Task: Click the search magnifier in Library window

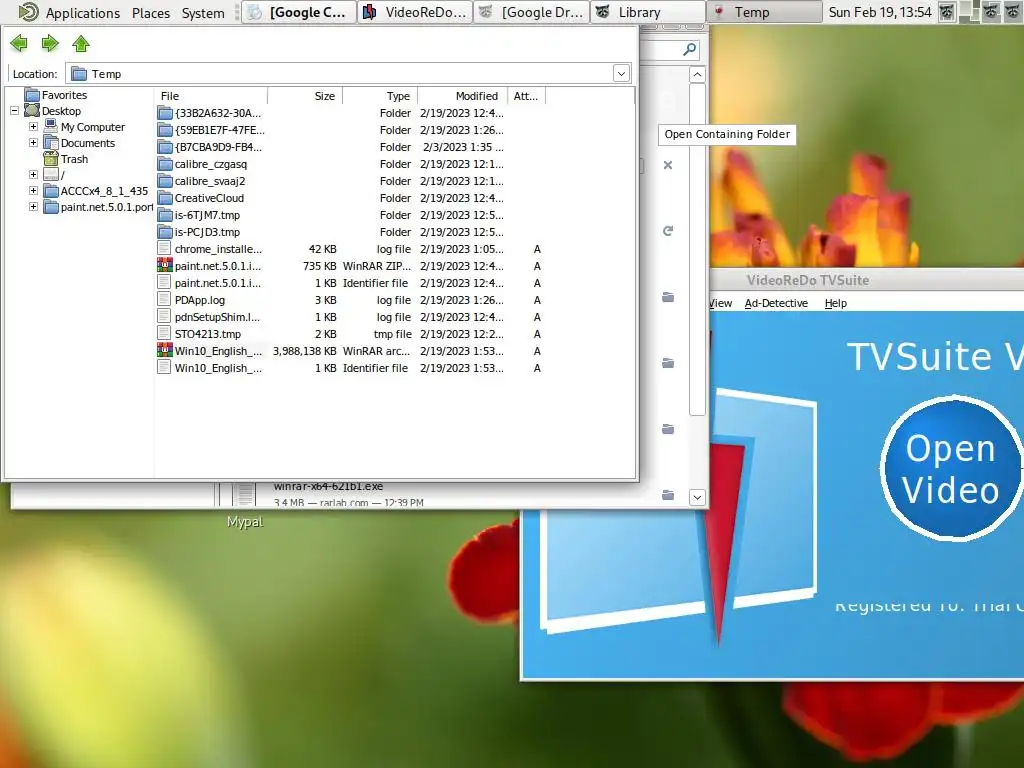Action: point(689,50)
